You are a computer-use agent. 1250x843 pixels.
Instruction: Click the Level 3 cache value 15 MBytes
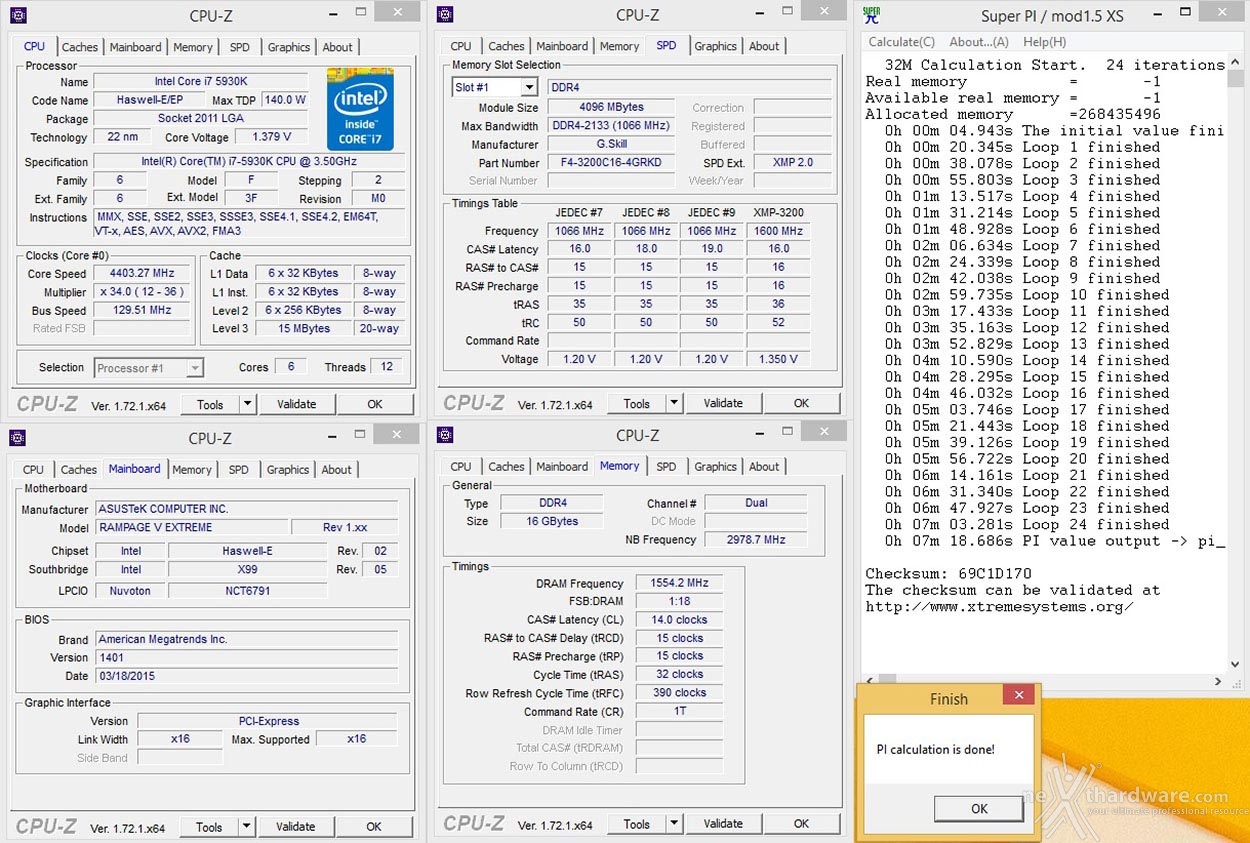coord(305,328)
